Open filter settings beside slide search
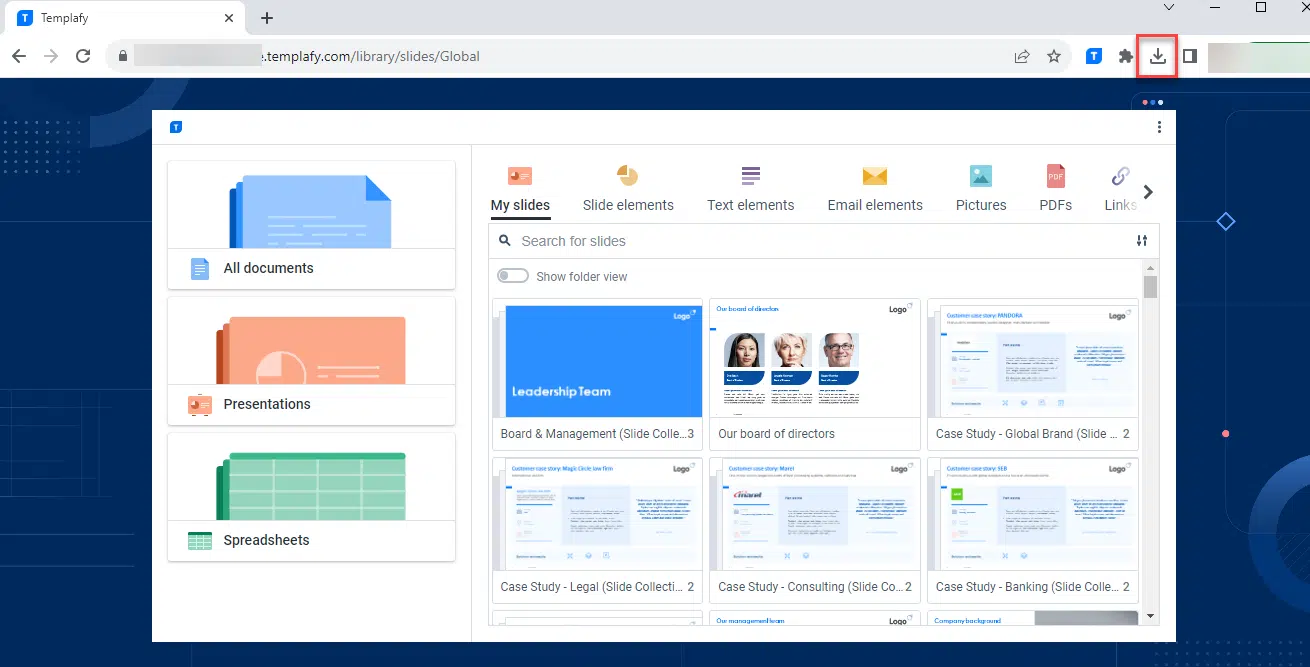The height and width of the screenshot is (667, 1310). coord(1142,241)
